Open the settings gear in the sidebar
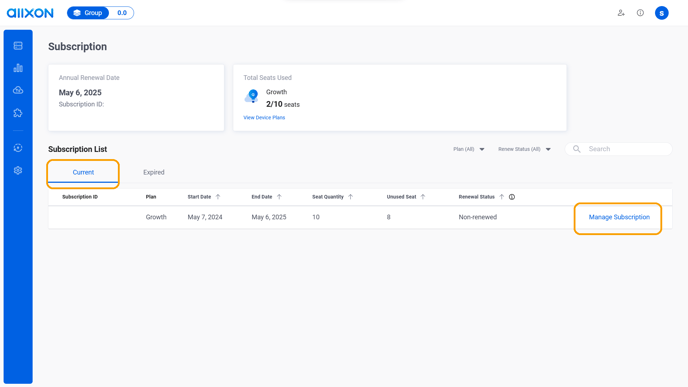 (18, 170)
